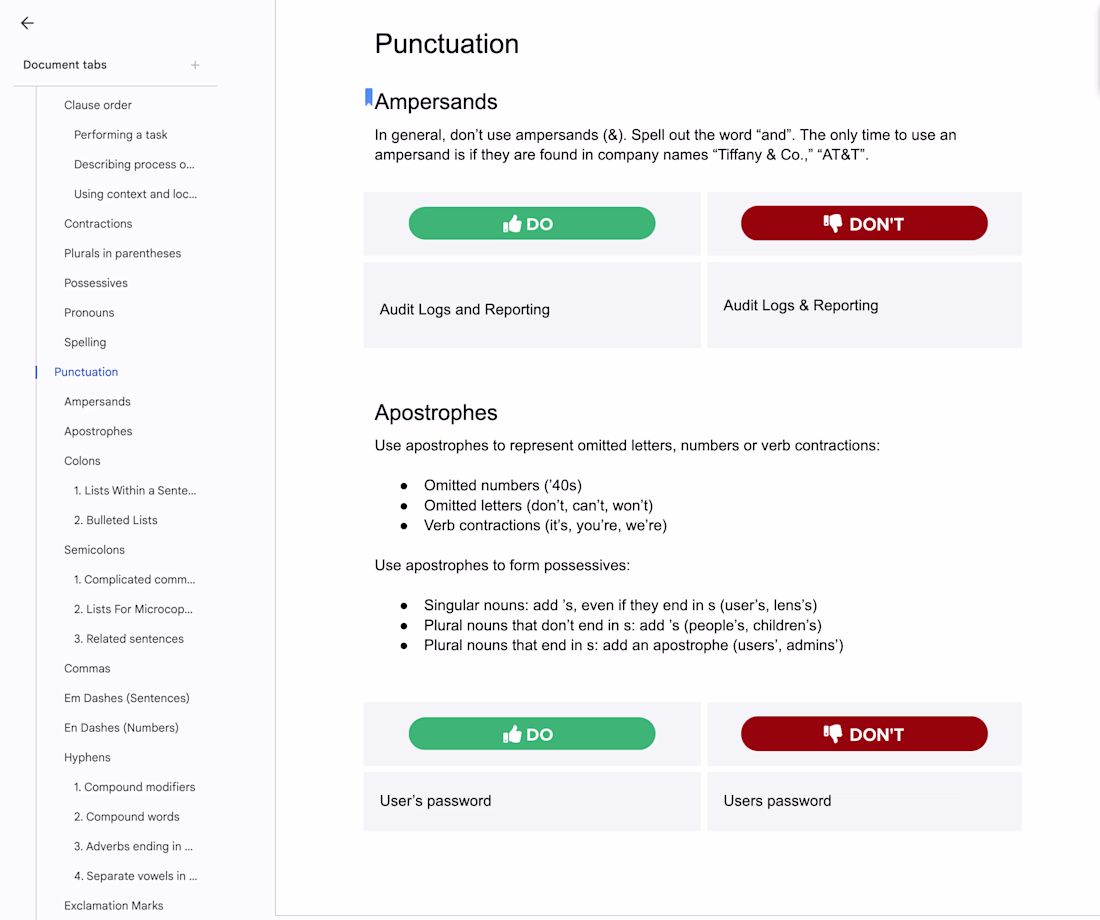This screenshot has width=1100, height=920.
Task: Select Apostrophes in the document outline
Action: [x=98, y=432]
